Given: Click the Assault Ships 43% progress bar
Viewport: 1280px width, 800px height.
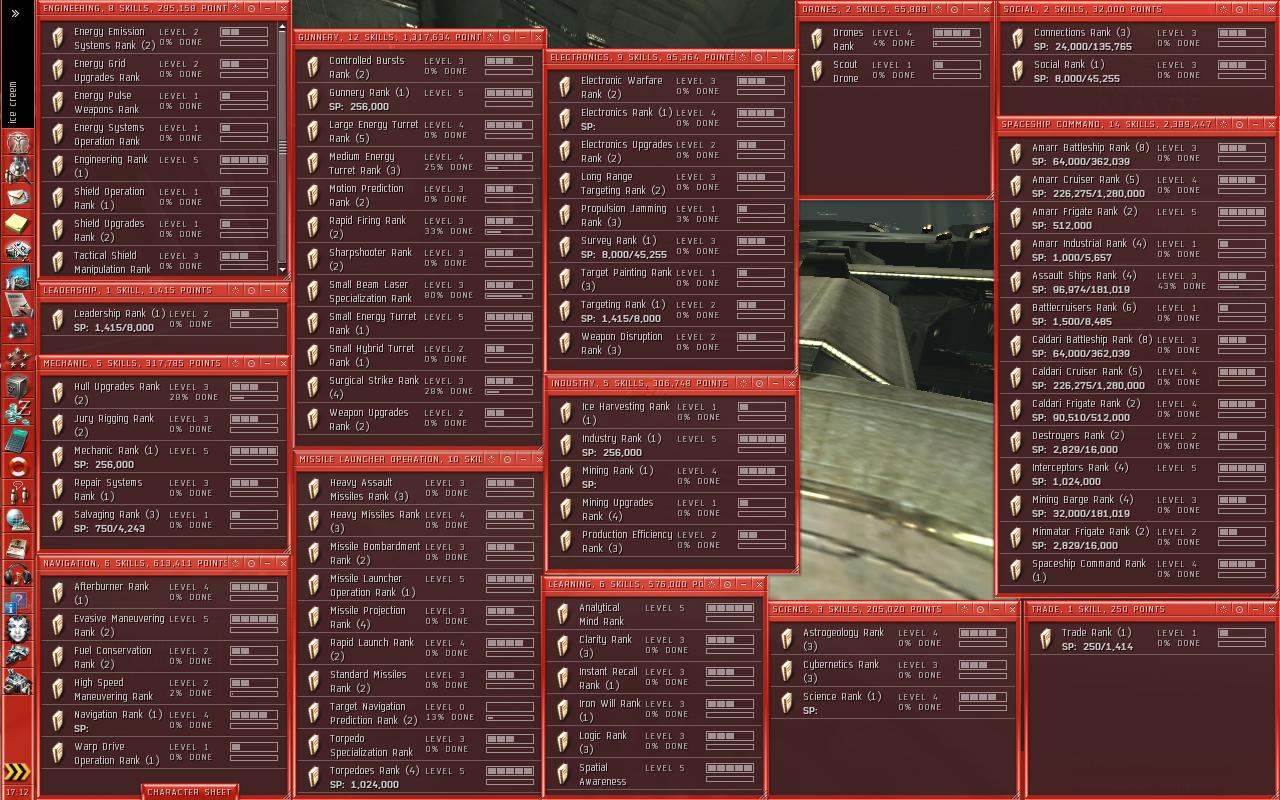Looking at the screenshot, I should point(1242,286).
